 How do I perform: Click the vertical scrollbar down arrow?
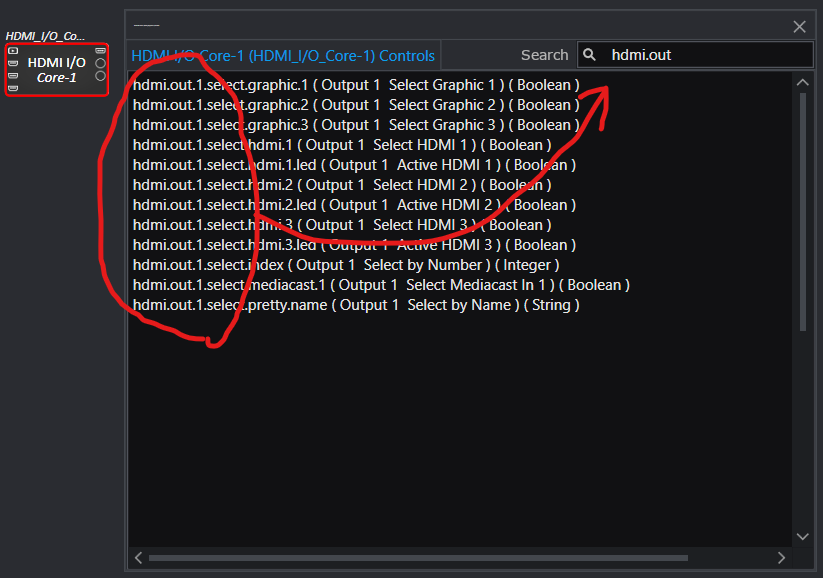coord(803,537)
